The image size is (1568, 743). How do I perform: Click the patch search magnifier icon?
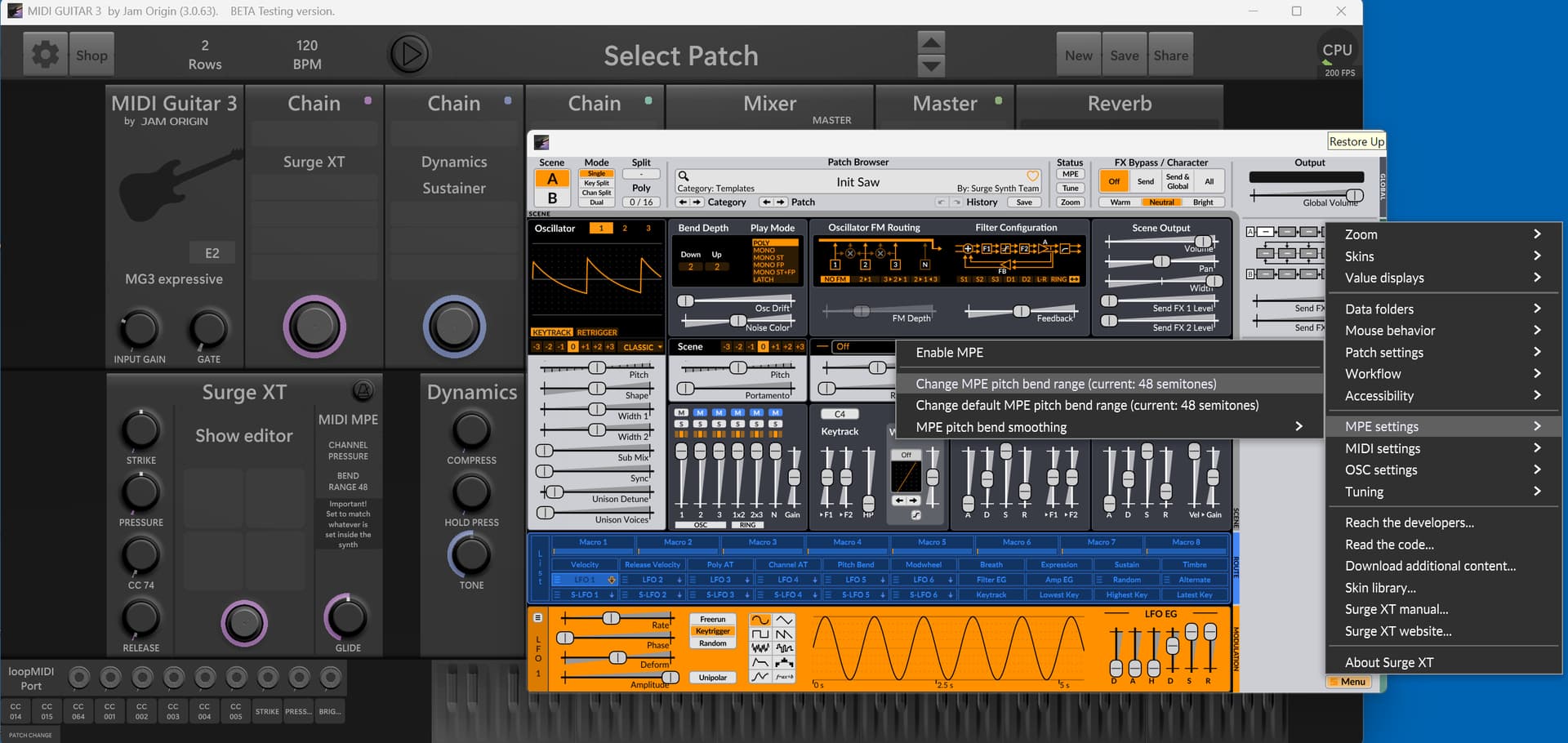click(684, 176)
